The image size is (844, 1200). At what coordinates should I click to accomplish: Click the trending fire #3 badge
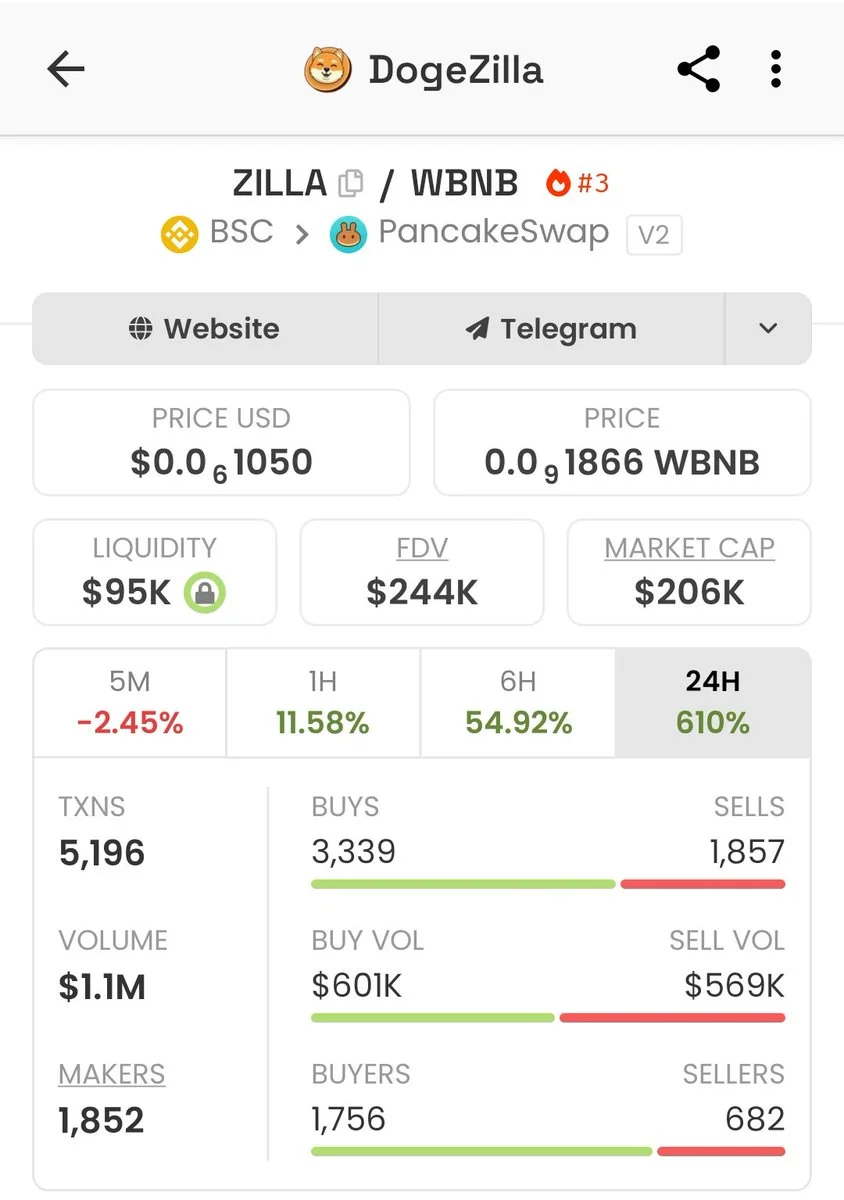pos(577,183)
